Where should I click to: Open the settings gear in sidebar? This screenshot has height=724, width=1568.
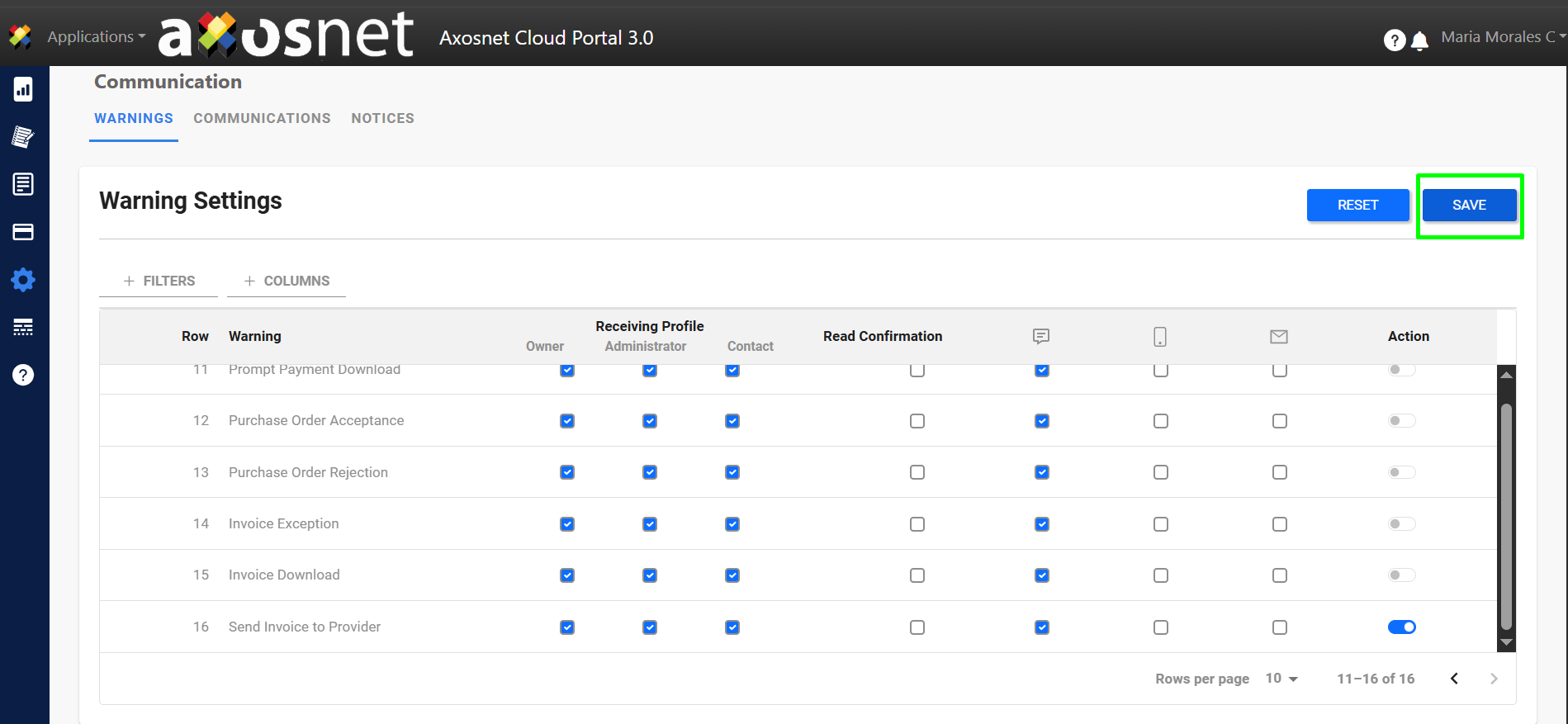(23, 280)
